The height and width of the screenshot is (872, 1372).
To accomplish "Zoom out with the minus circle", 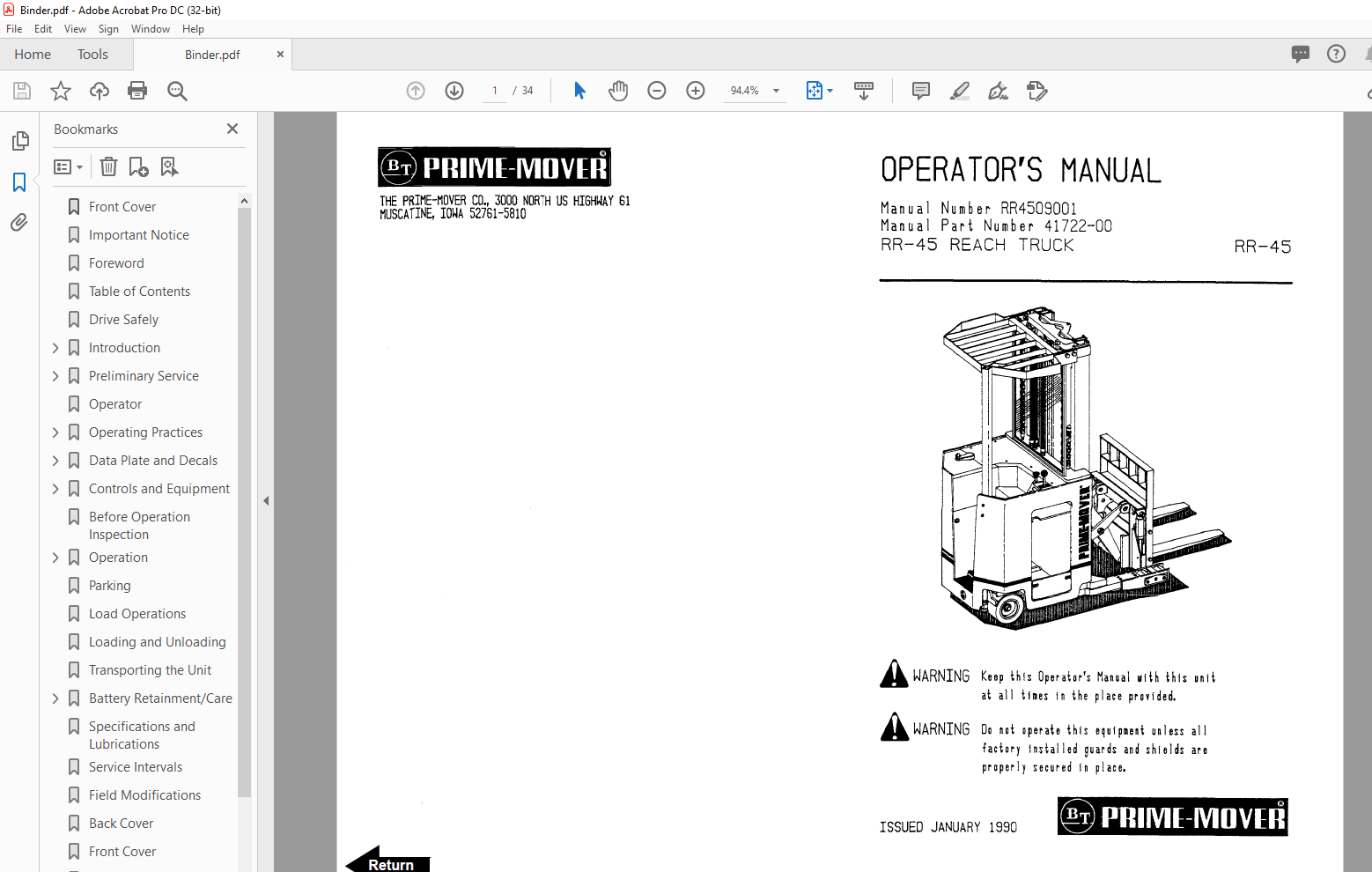I will click(x=657, y=91).
